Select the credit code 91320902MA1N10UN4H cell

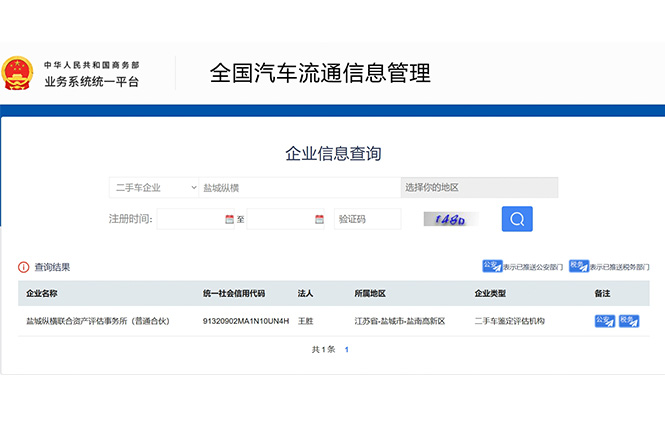point(245,321)
